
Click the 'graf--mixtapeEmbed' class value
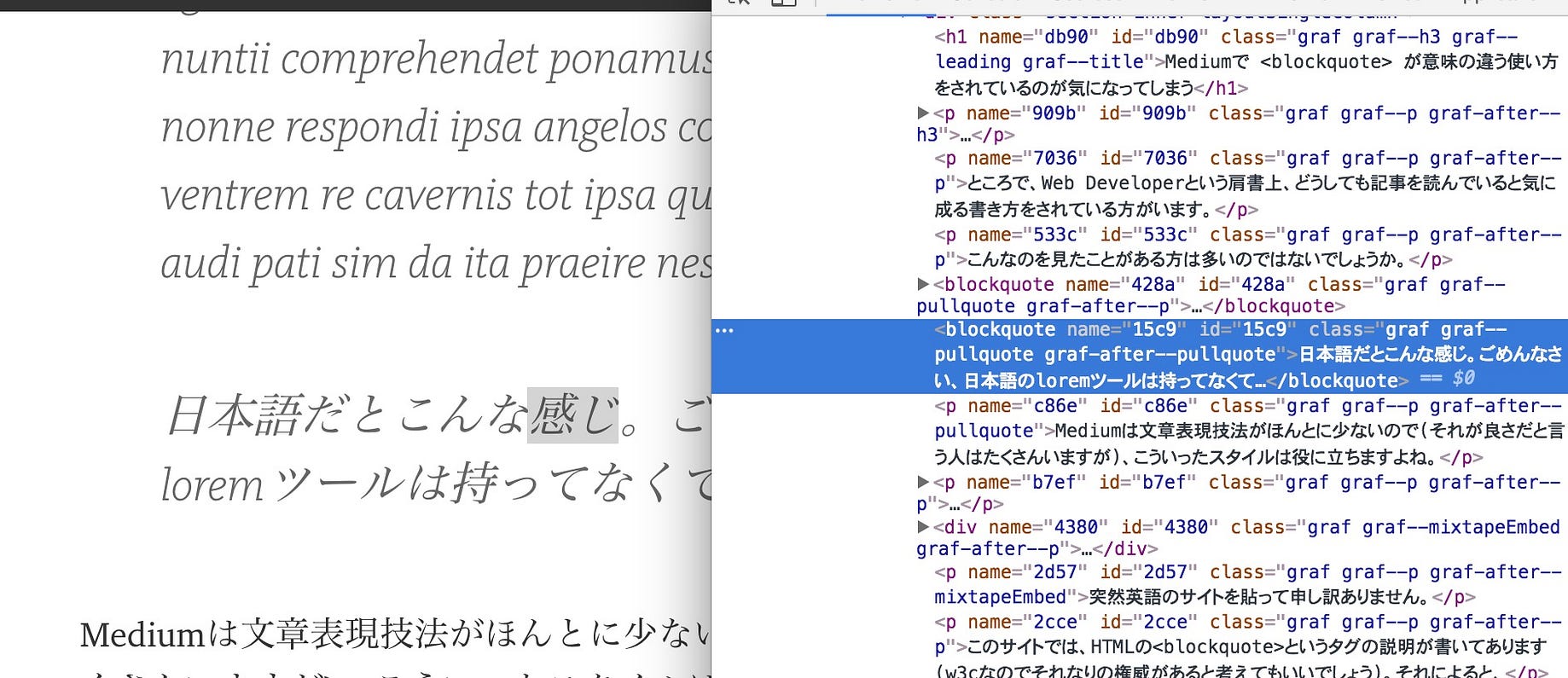pos(1461,527)
